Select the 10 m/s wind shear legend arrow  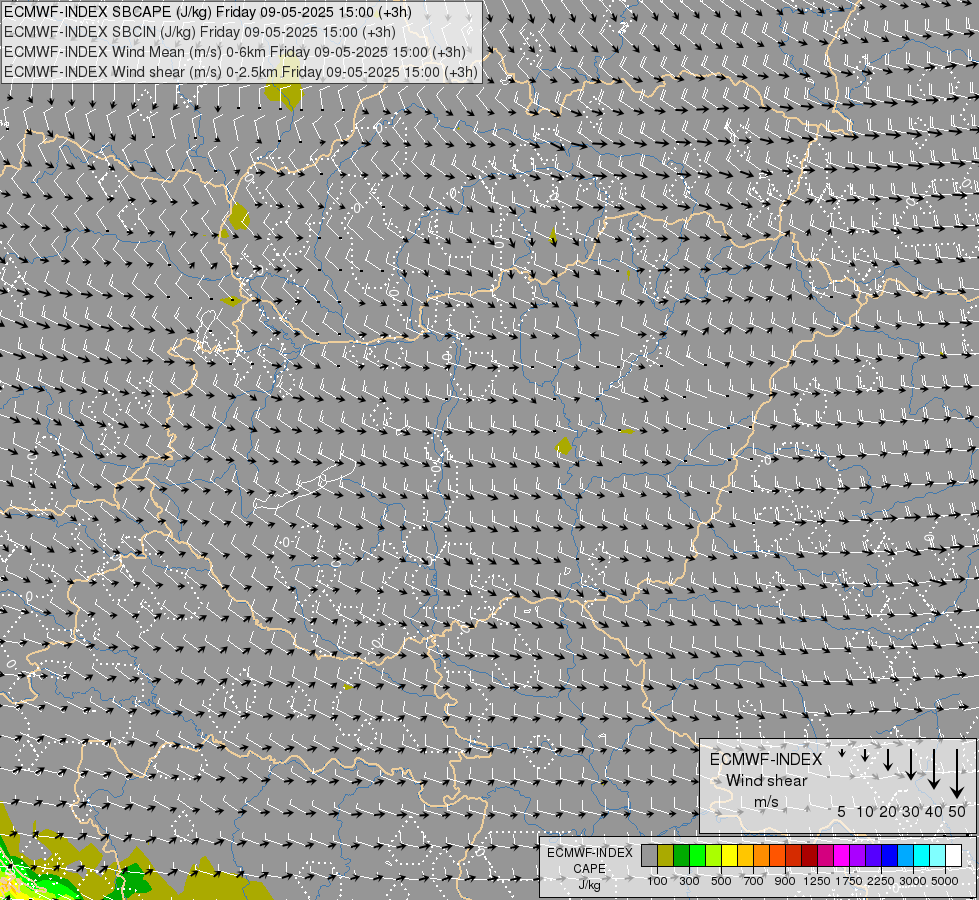click(865, 755)
